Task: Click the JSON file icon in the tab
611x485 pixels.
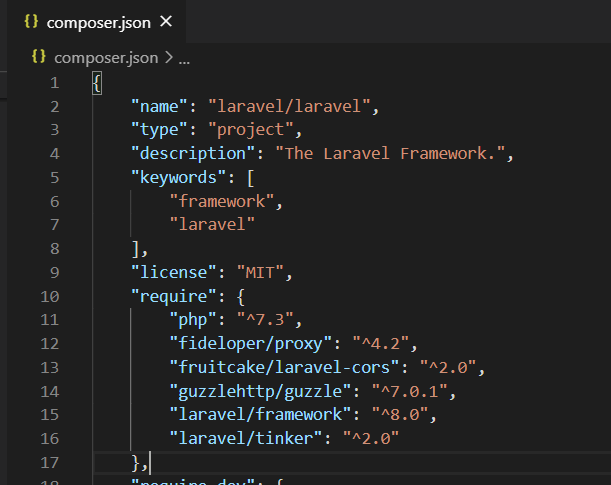Action: [x=31, y=21]
